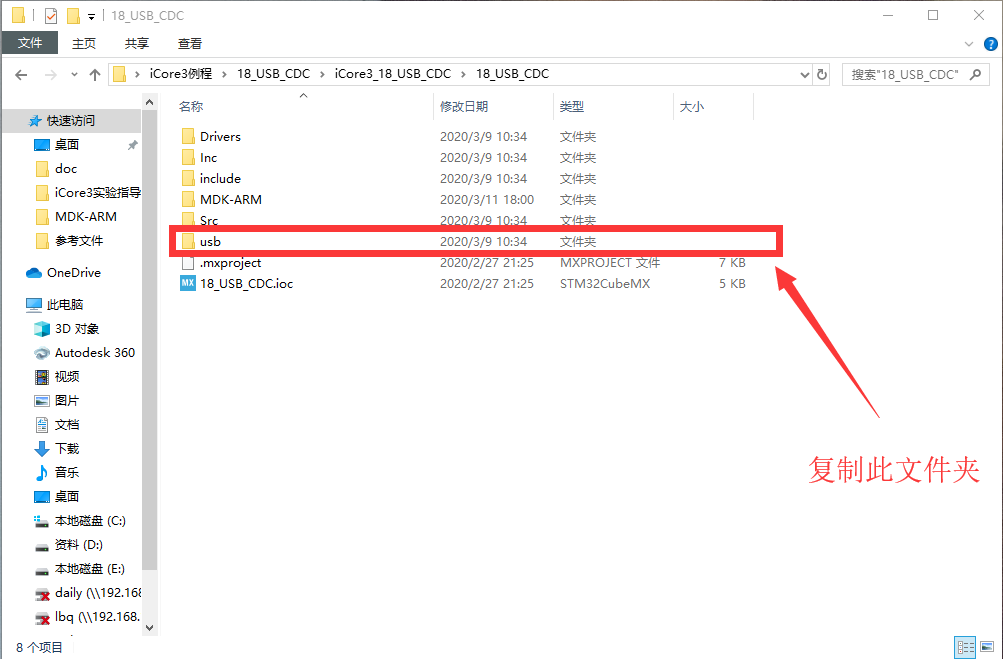
Task: Open the 共享 ribbon tab
Action: 137,43
